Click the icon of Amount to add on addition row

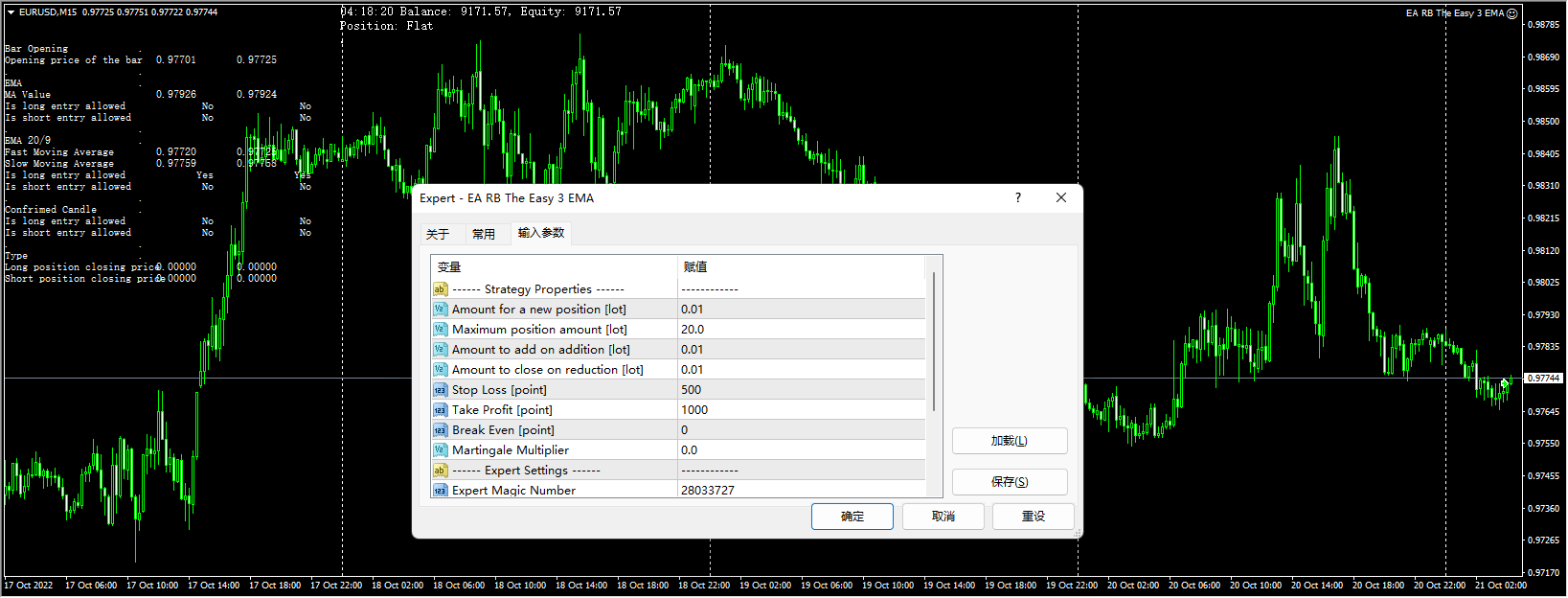[x=440, y=350]
